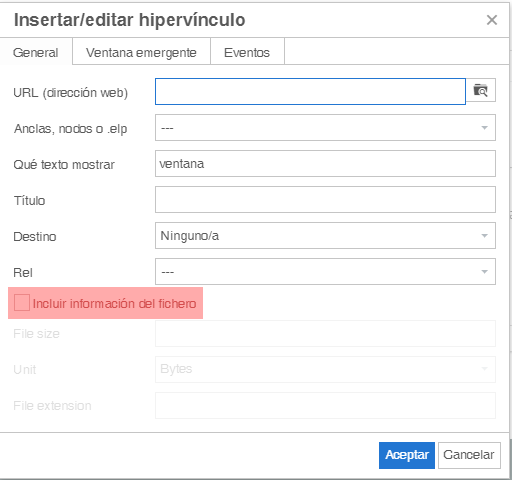Click the Rel dropdown arrow

click(484, 272)
